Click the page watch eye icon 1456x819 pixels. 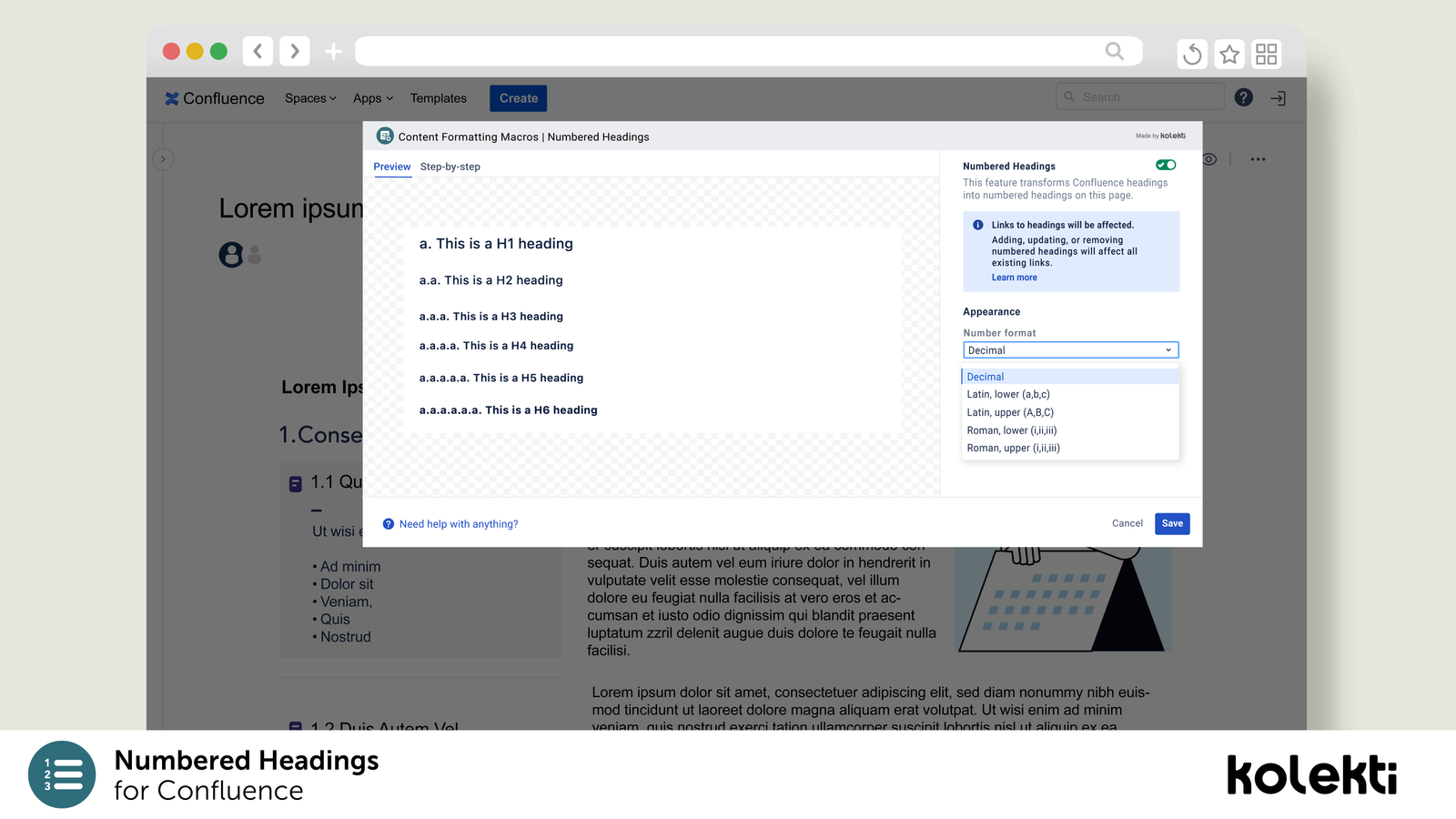tap(1210, 159)
